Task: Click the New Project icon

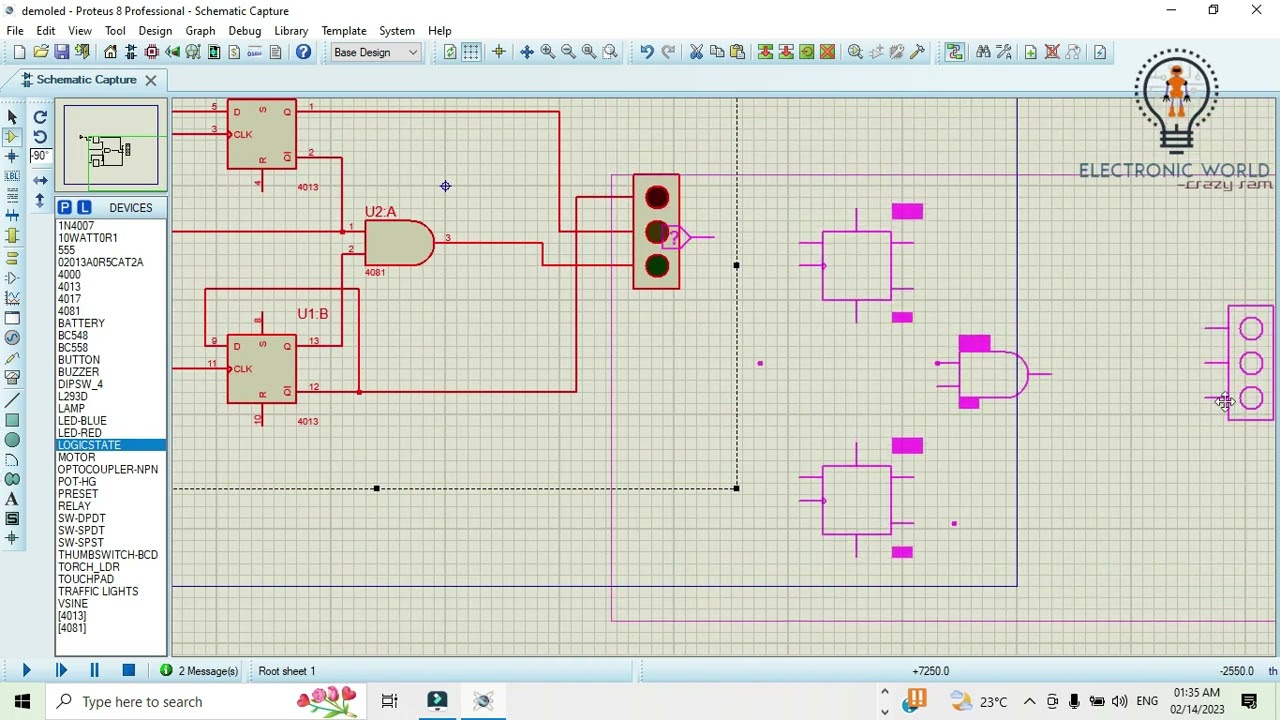Action: coord(19,52)
